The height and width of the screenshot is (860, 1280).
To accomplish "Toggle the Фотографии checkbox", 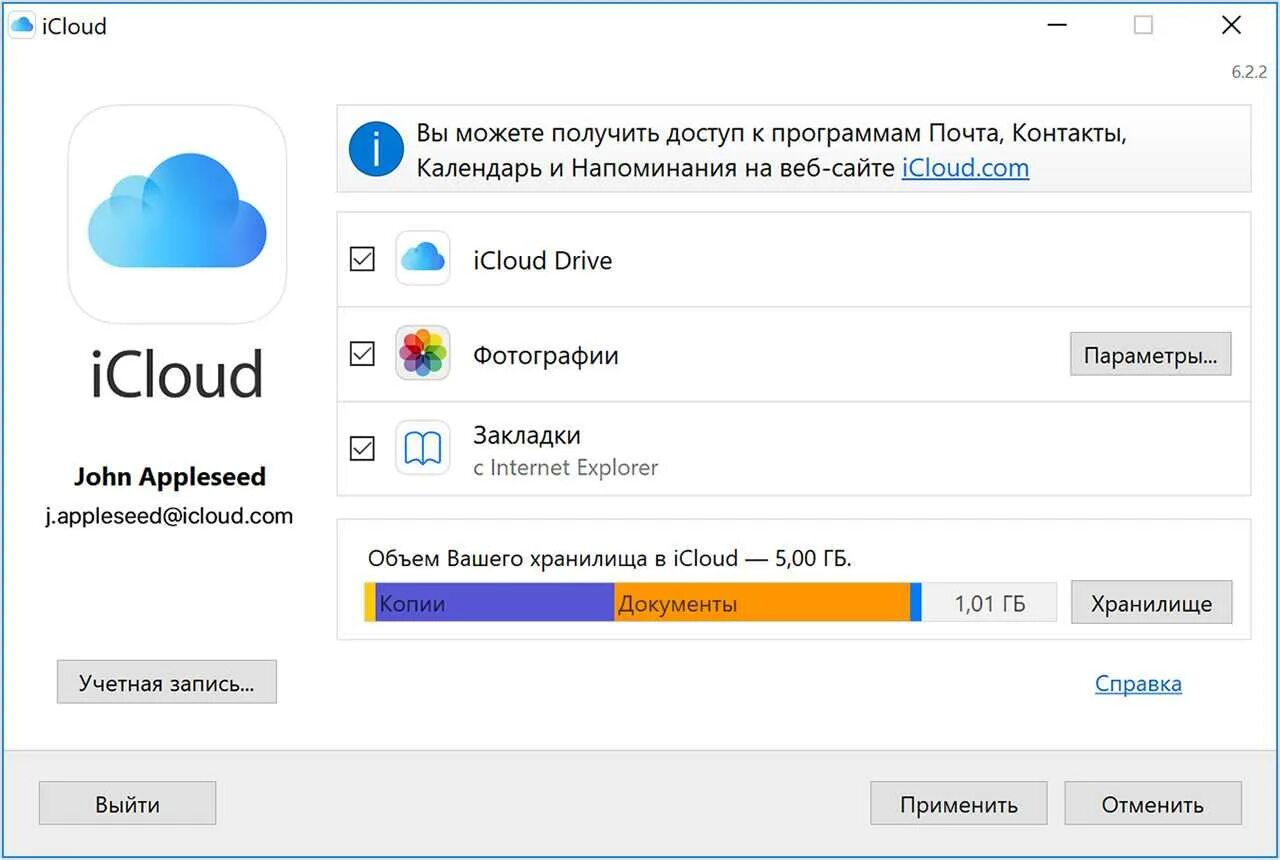I will tap(362, 354).
